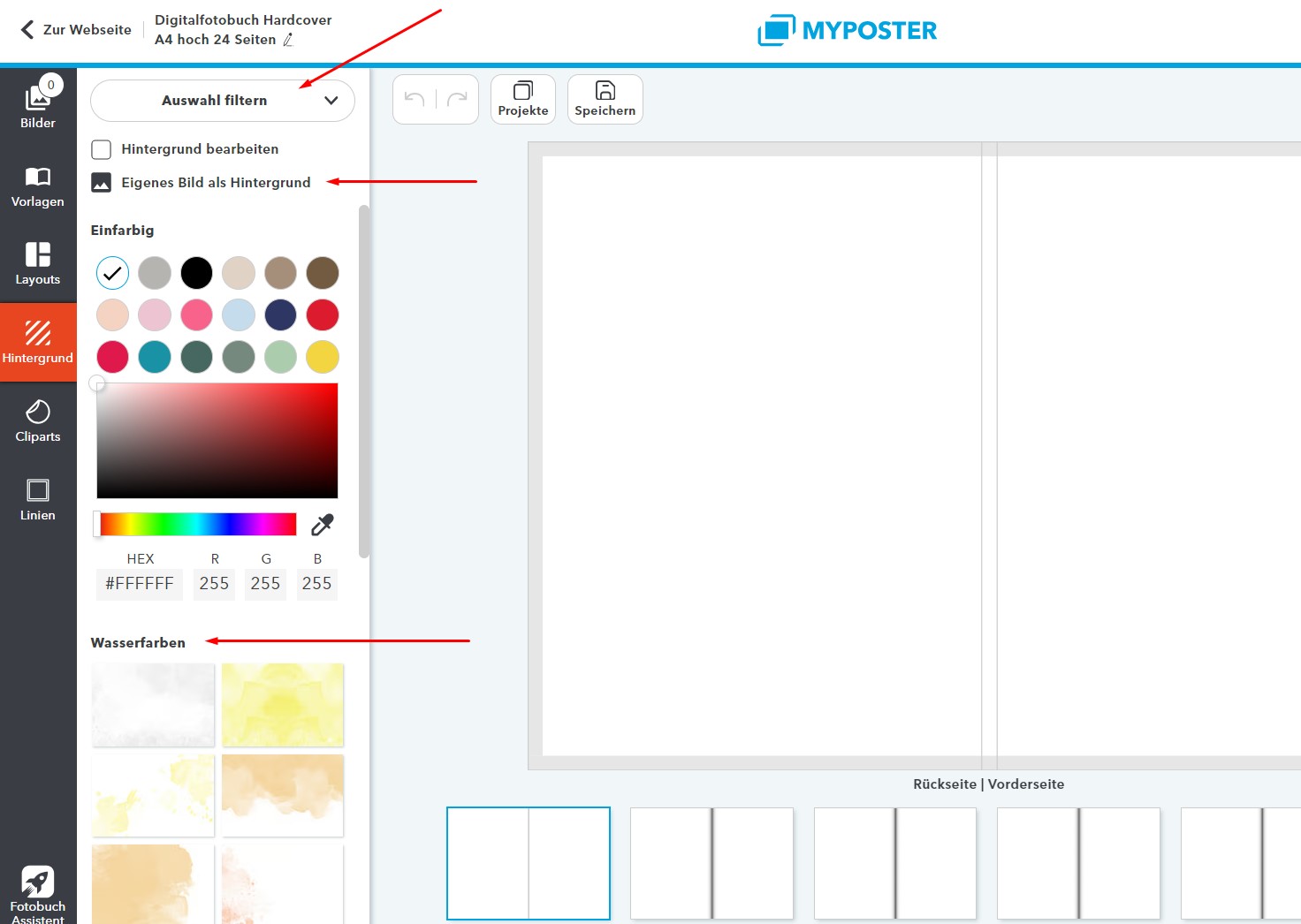Open the Vorlagen templates panel

(x=38, y=186)
